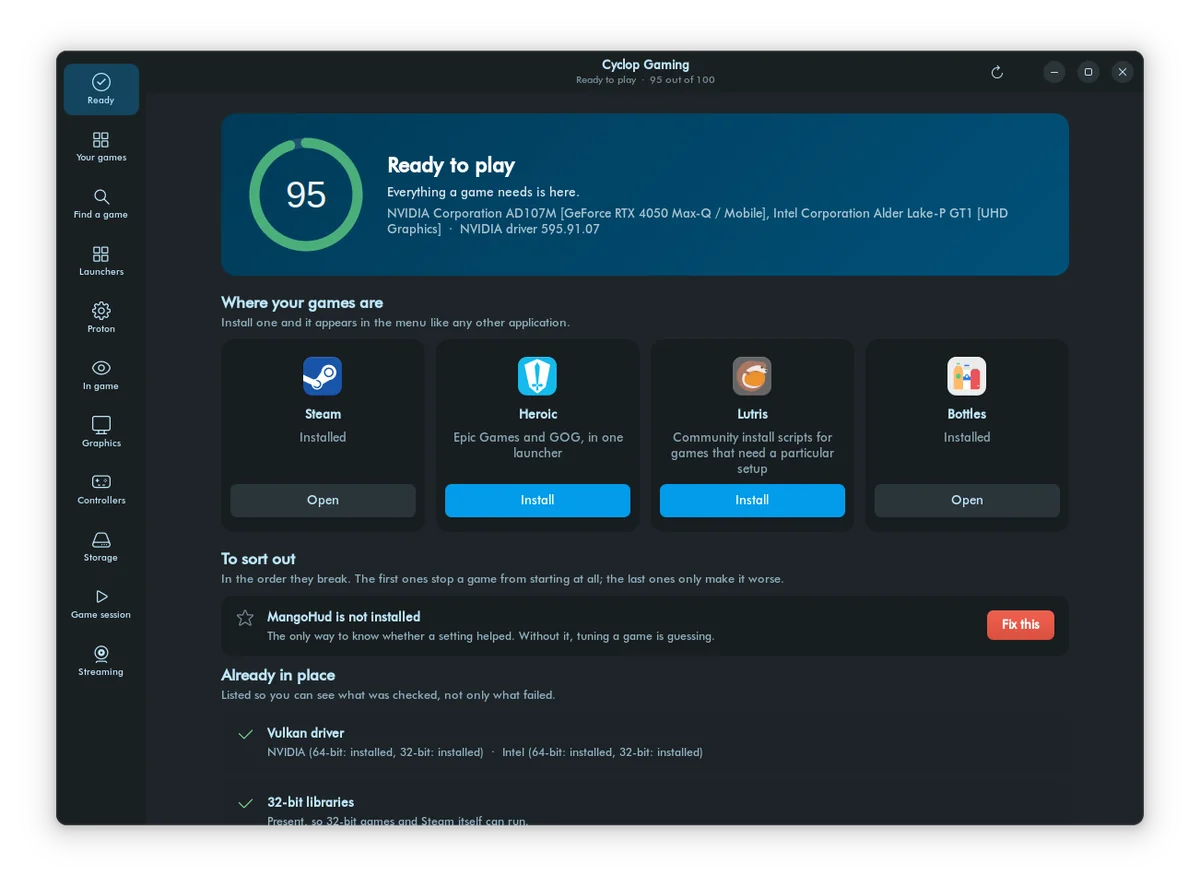Click Fix this for MangoHud
Image resolution: width=1200 pixels, height=887 pixels.
point(1020,625)
